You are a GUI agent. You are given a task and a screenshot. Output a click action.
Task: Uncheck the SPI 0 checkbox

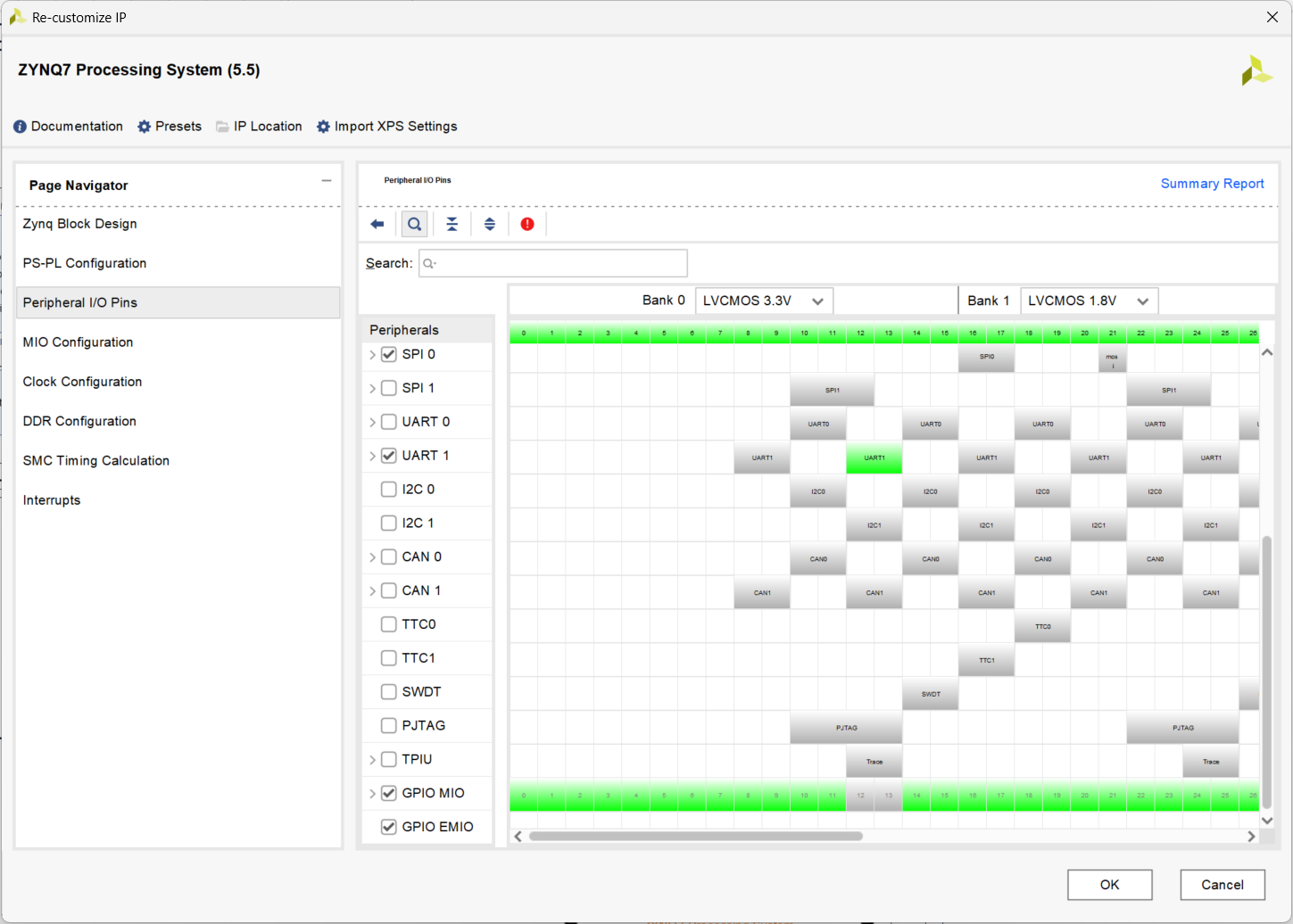pos(389,354)
